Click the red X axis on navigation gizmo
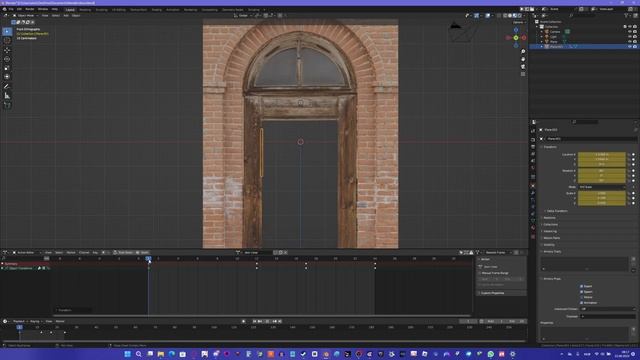 tap(524, 38)
